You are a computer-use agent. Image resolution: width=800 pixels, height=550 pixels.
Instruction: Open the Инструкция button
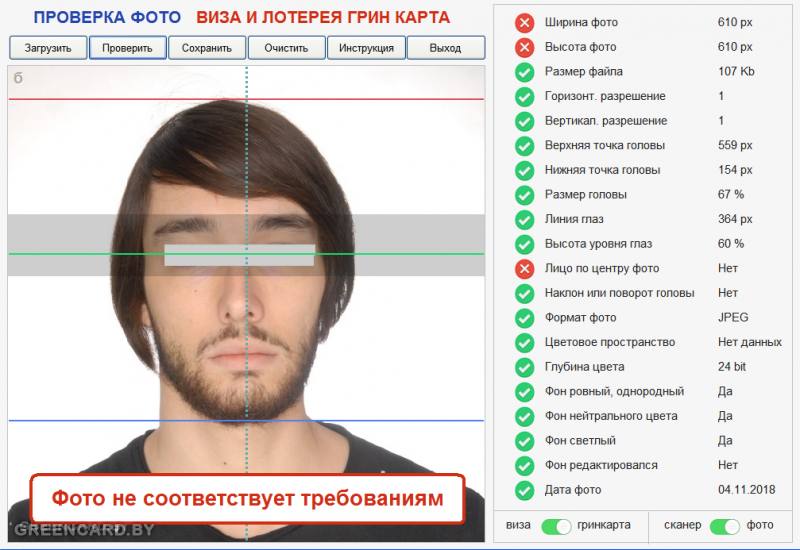click(x=366, y=48)
